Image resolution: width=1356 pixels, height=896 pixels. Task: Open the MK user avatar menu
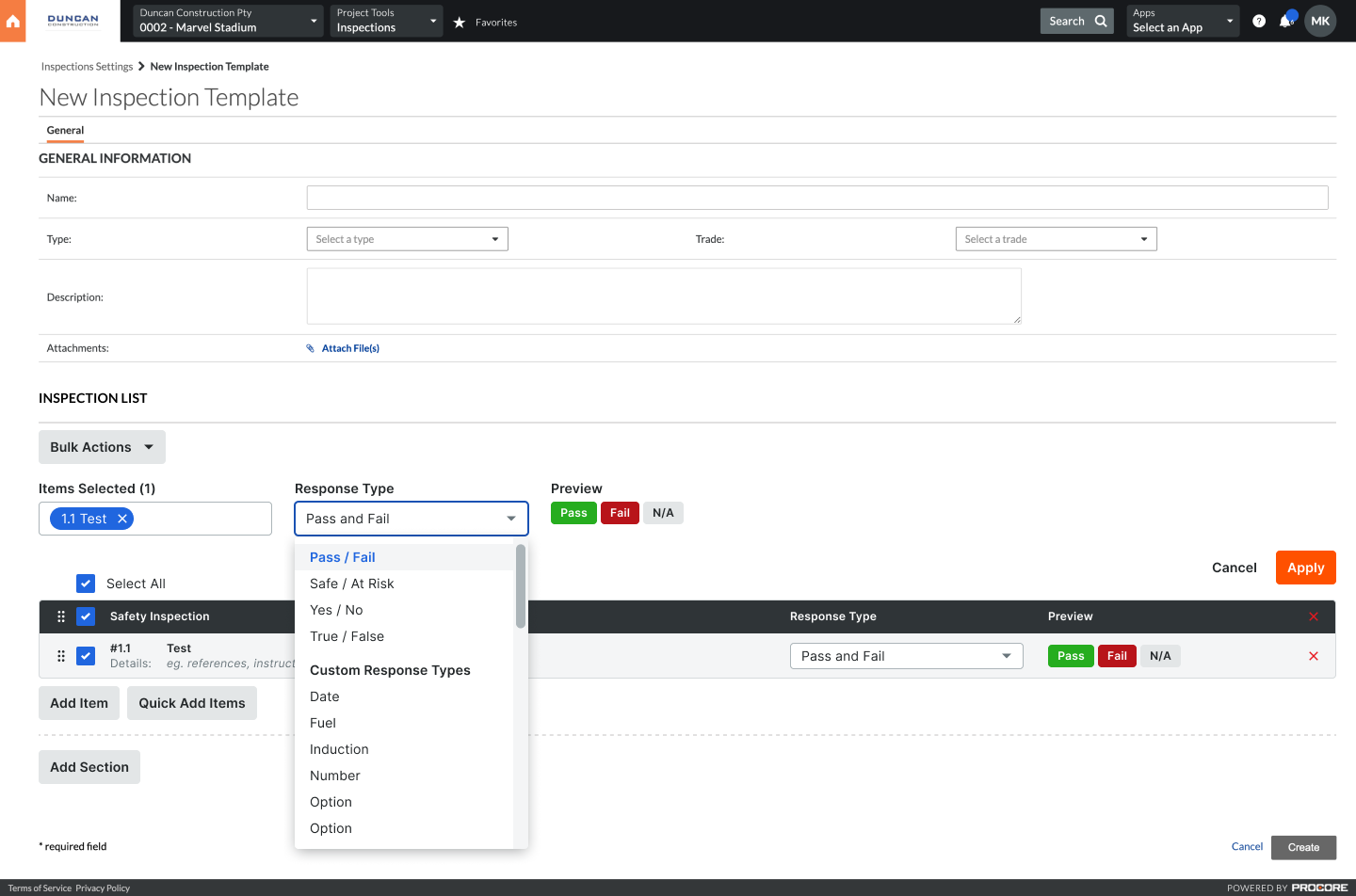coord(1320,20)
